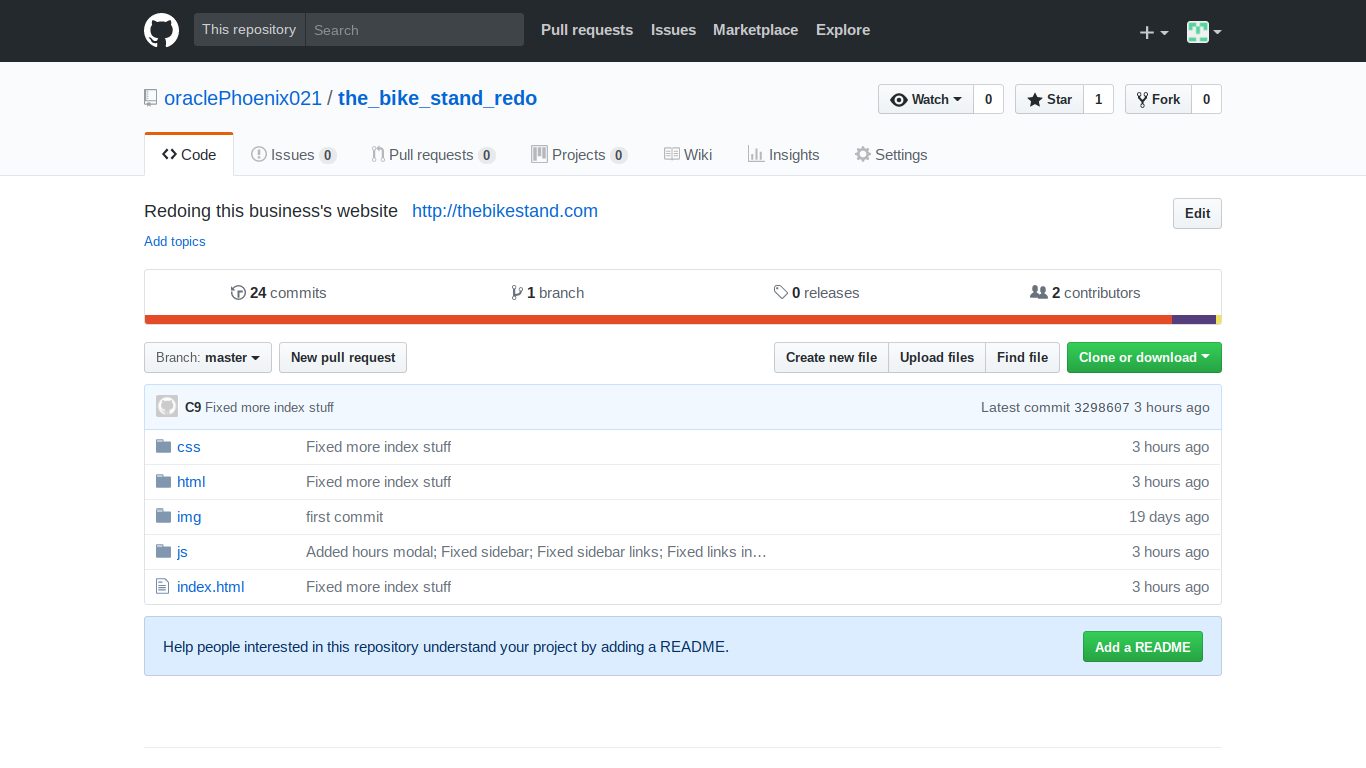Star this repository

[1049, 99]
